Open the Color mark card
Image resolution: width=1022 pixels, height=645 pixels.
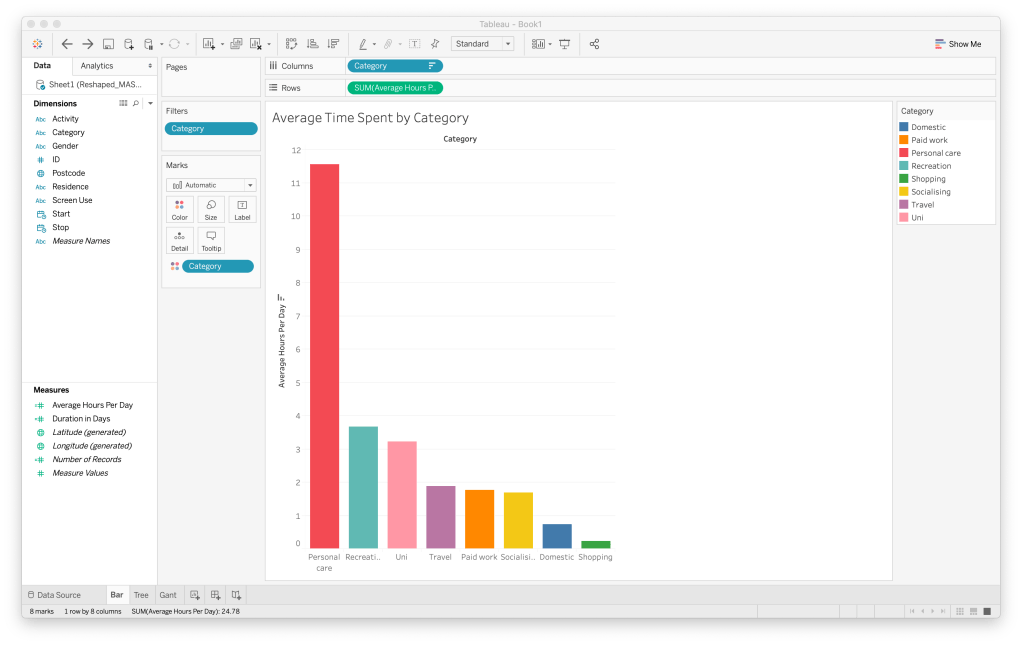click(180, 209)
